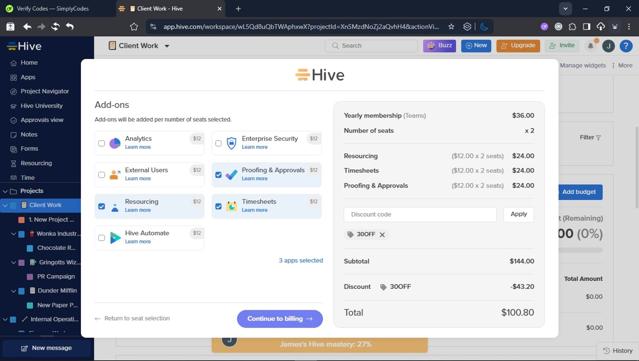The image size is (639, 361).
Task: Check the External Users add-on checkbox
Action: [101, 175]
